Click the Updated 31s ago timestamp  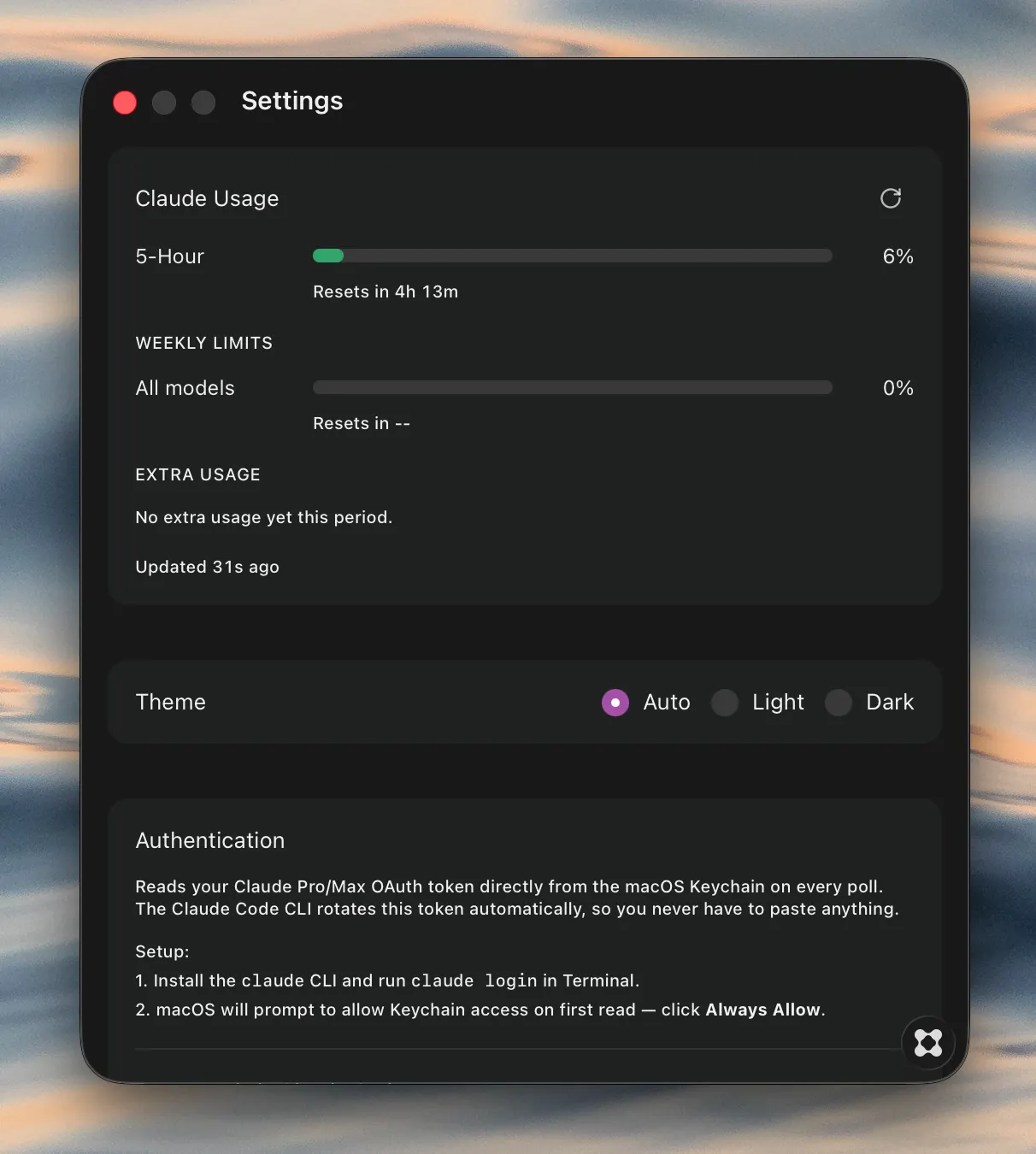click(x=208, y=567)
